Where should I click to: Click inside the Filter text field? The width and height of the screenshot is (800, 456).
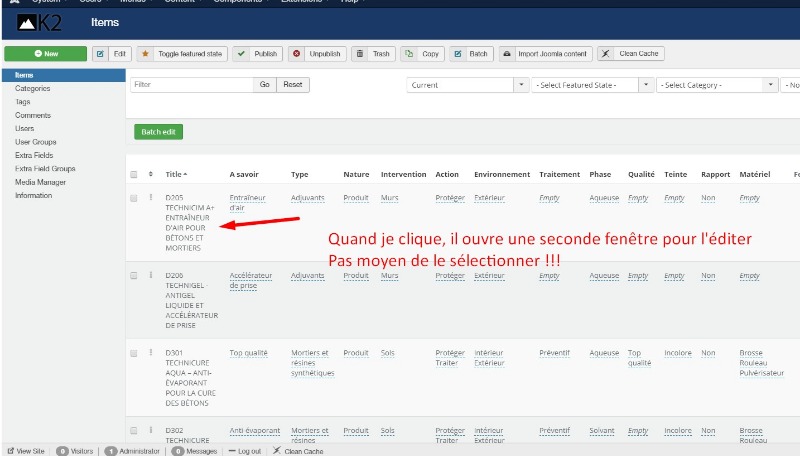[192, 85]
